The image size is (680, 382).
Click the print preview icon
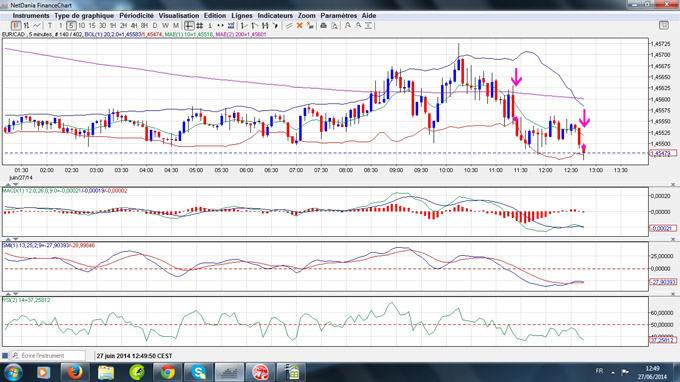coord(334,26)
